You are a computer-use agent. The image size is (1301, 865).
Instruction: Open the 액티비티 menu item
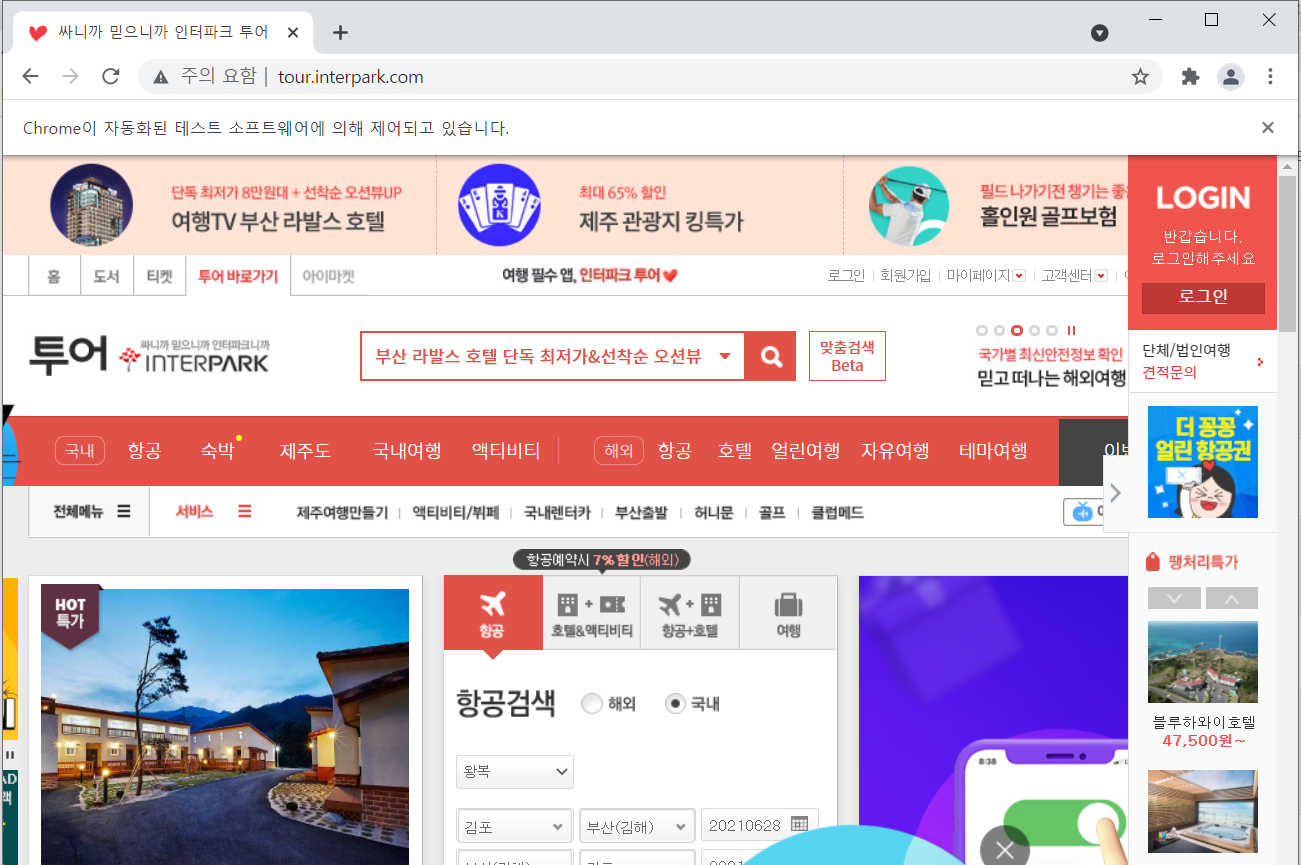(x=506, y=451)
